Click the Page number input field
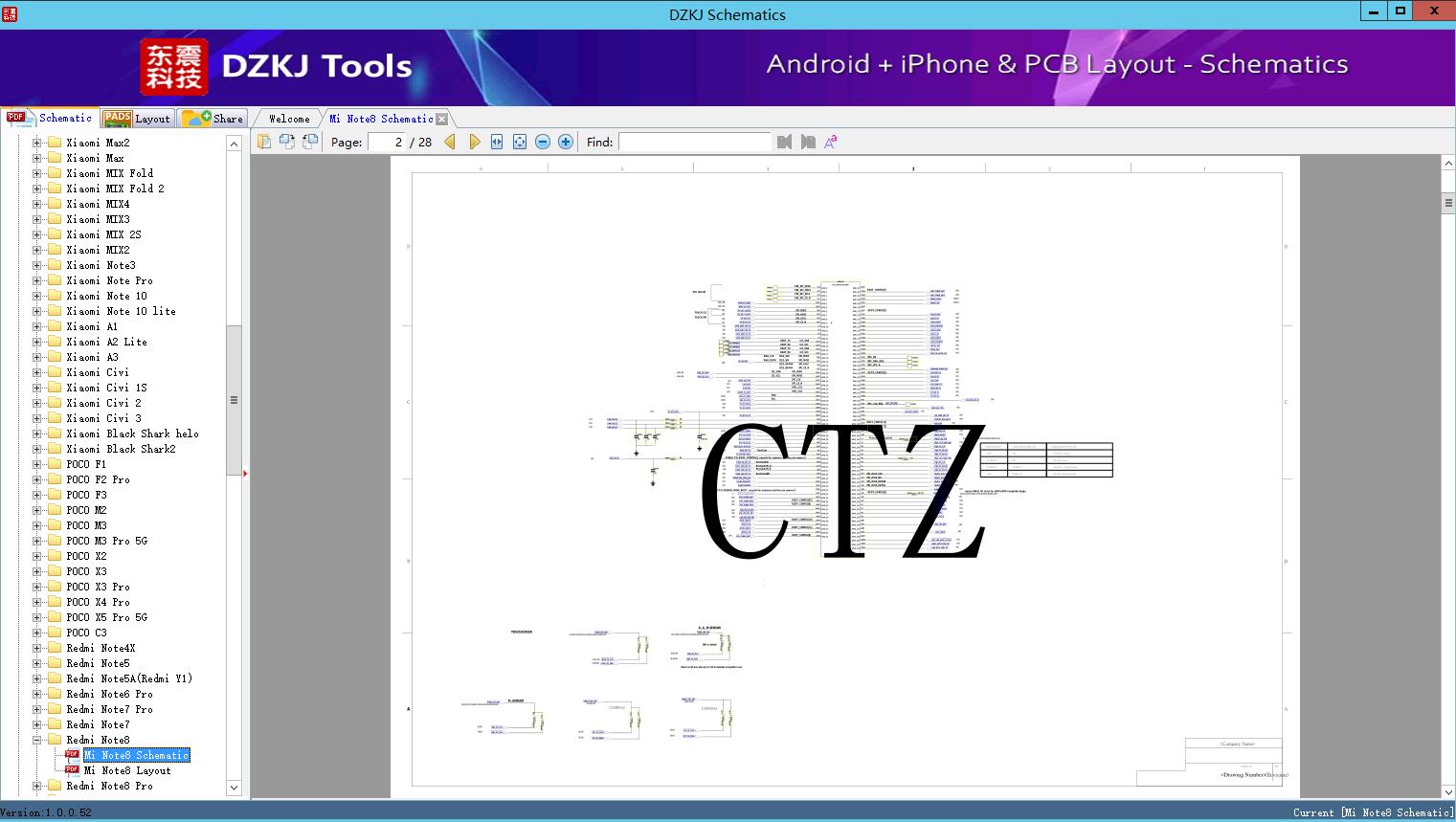The height and width of the screenshot is (822, 1456). [387, 142]
